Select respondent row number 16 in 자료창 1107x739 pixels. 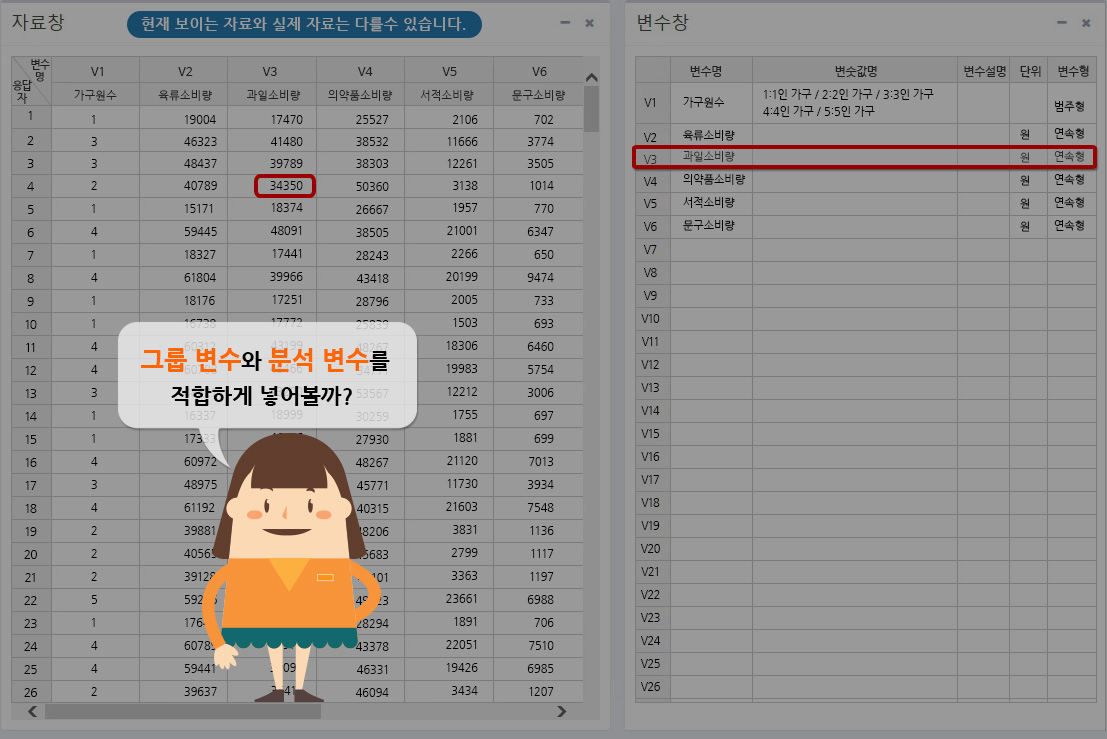30,462
